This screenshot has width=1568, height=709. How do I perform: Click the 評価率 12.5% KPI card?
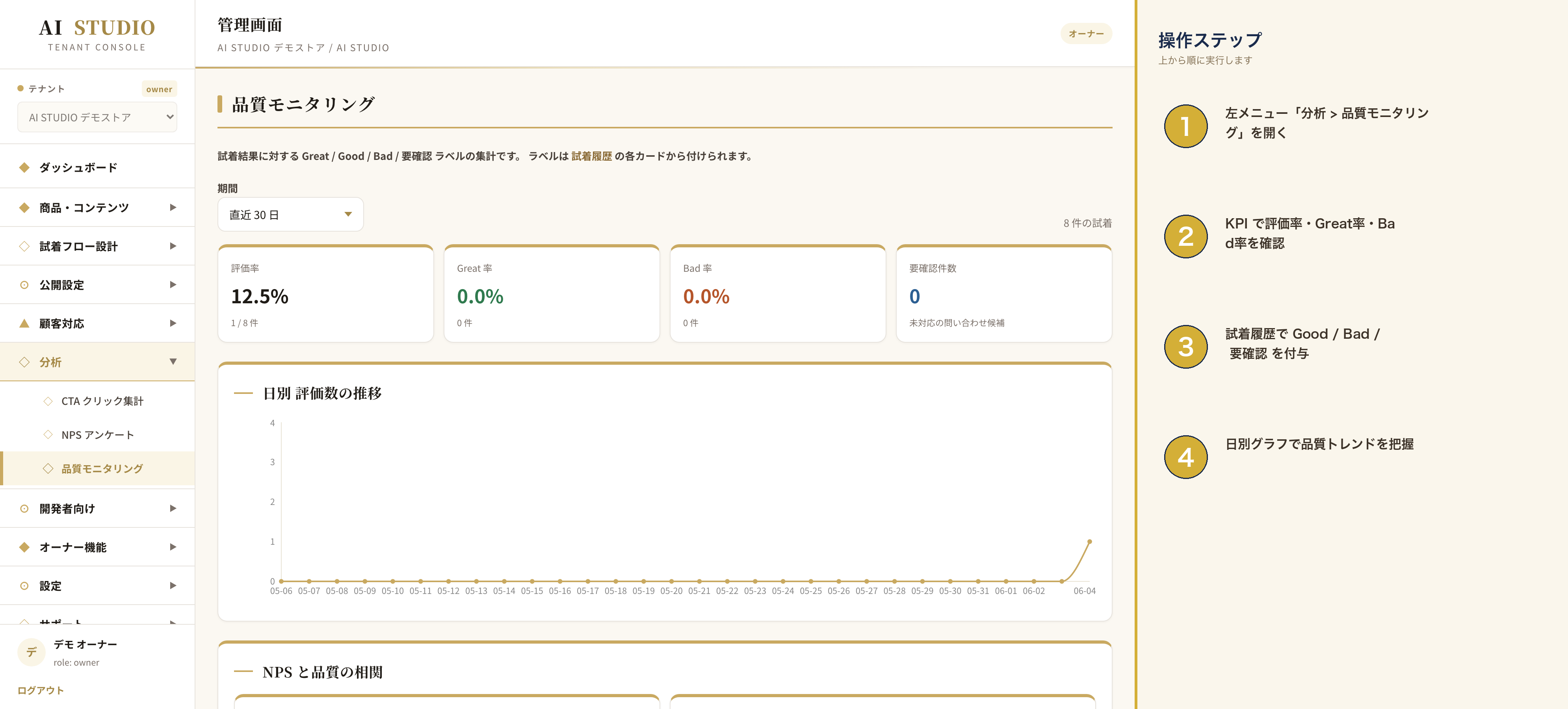click(x=326, y=294)
